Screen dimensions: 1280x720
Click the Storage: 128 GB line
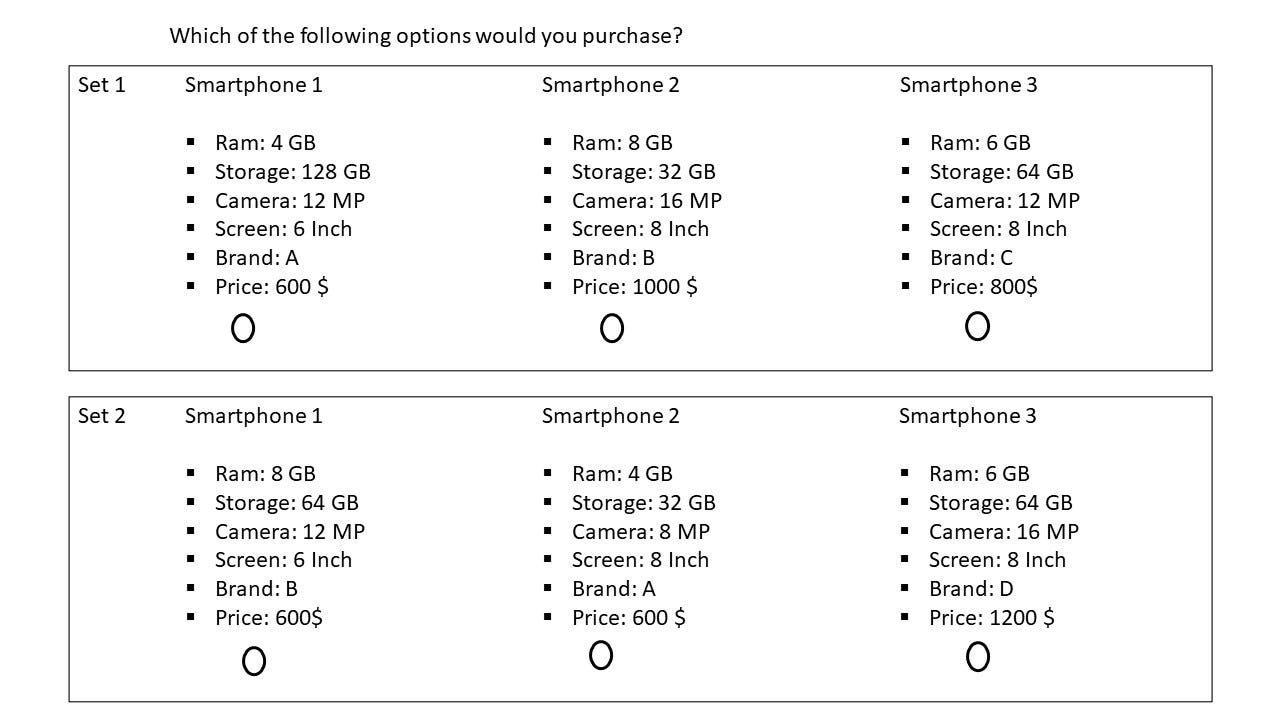tap(292, 172)
